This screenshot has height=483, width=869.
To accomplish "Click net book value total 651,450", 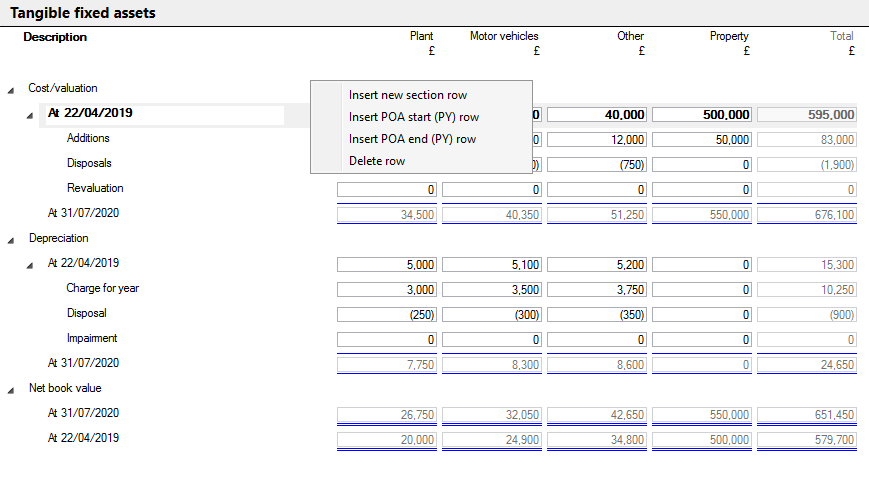I will pyautogui.click(x=807, y=415).
